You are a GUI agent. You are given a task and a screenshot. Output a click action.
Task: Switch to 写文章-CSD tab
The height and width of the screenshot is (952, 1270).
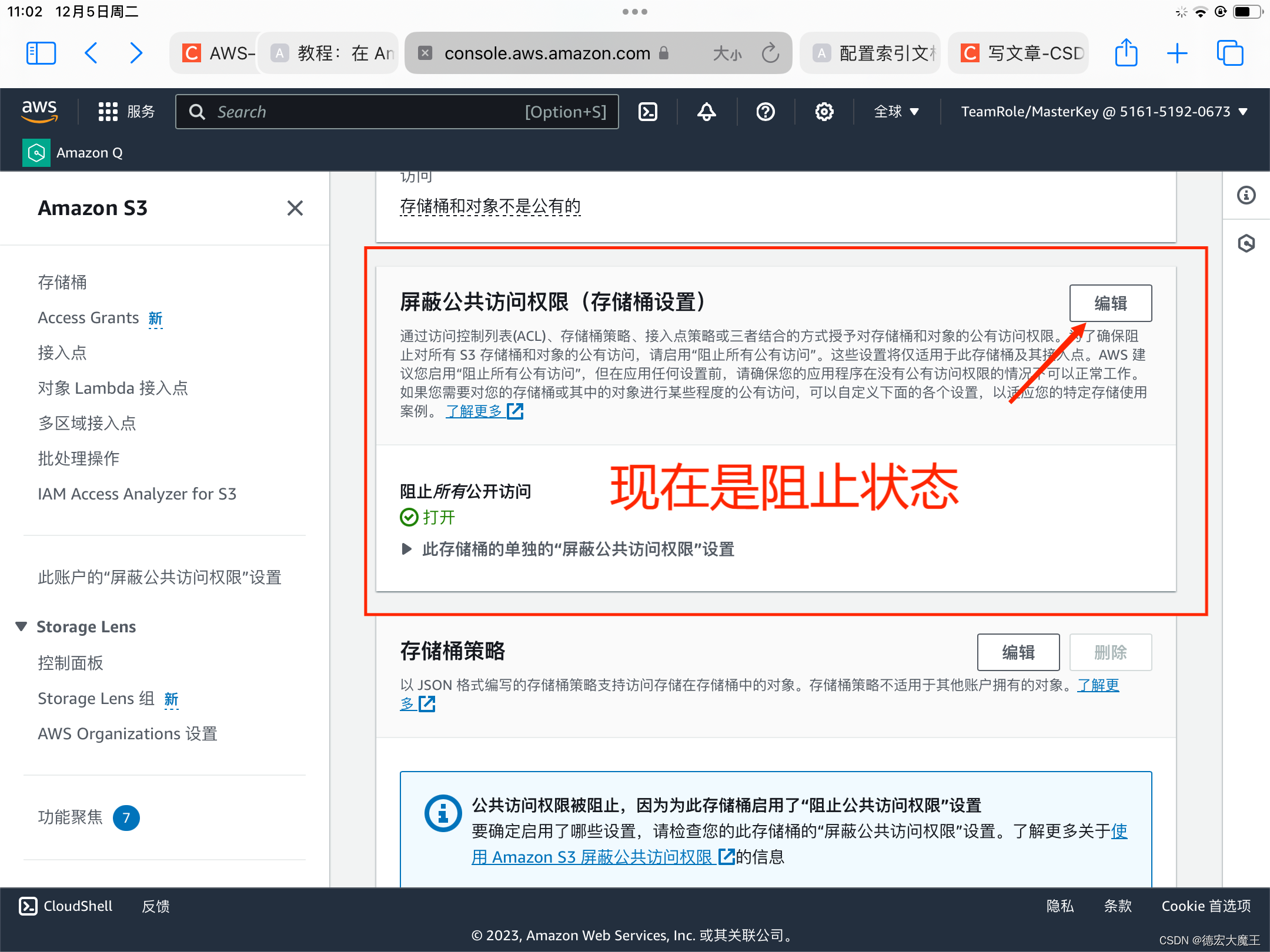coord(1018,53)
